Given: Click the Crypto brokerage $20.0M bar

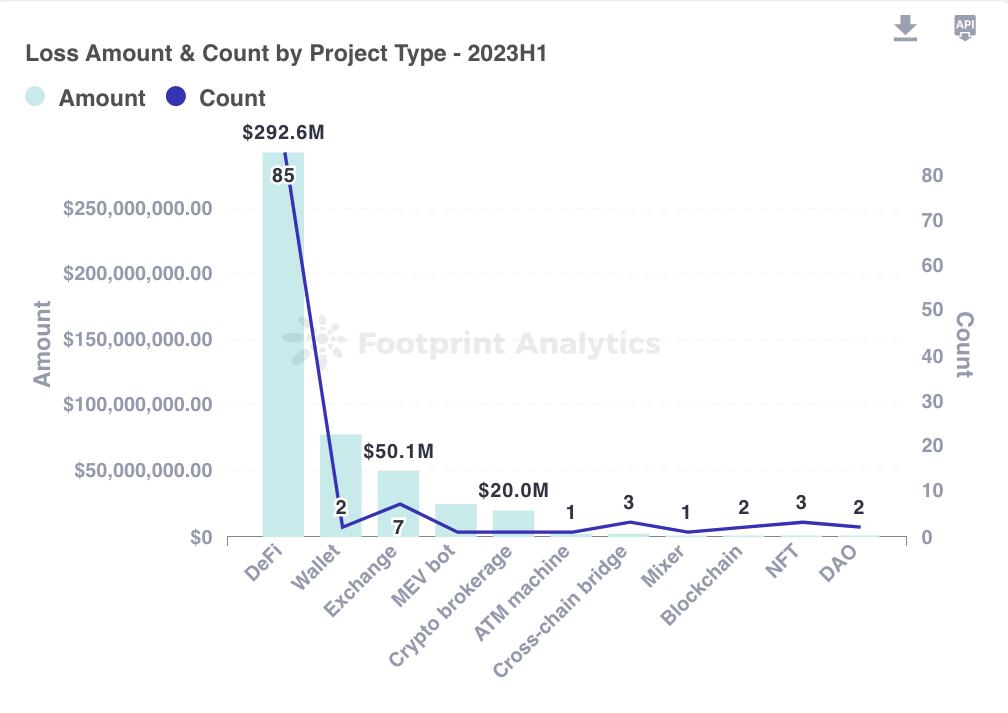Looking at the screenshot, I should 514,523.
